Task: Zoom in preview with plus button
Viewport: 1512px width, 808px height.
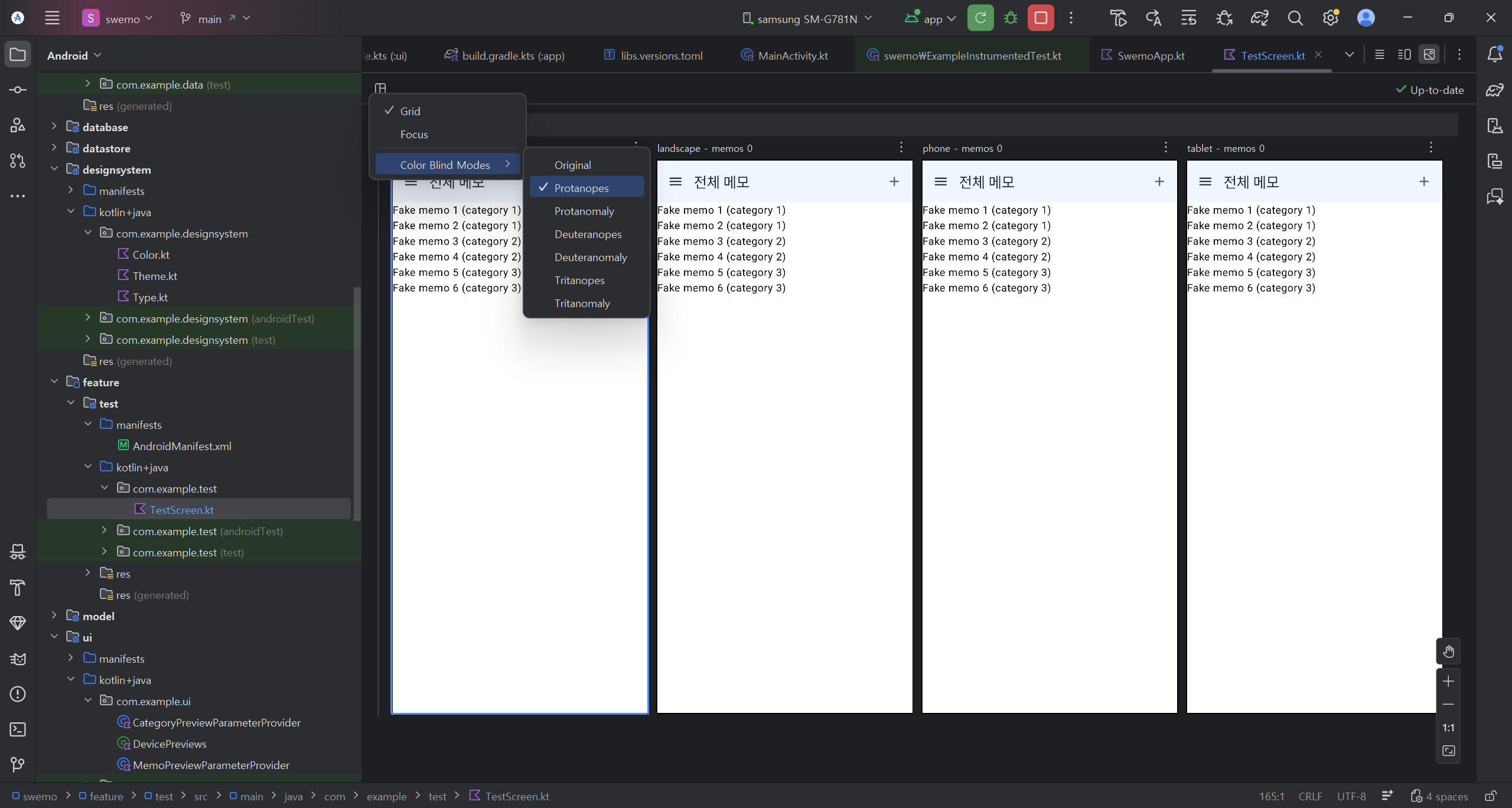Action: (1448, 682)
